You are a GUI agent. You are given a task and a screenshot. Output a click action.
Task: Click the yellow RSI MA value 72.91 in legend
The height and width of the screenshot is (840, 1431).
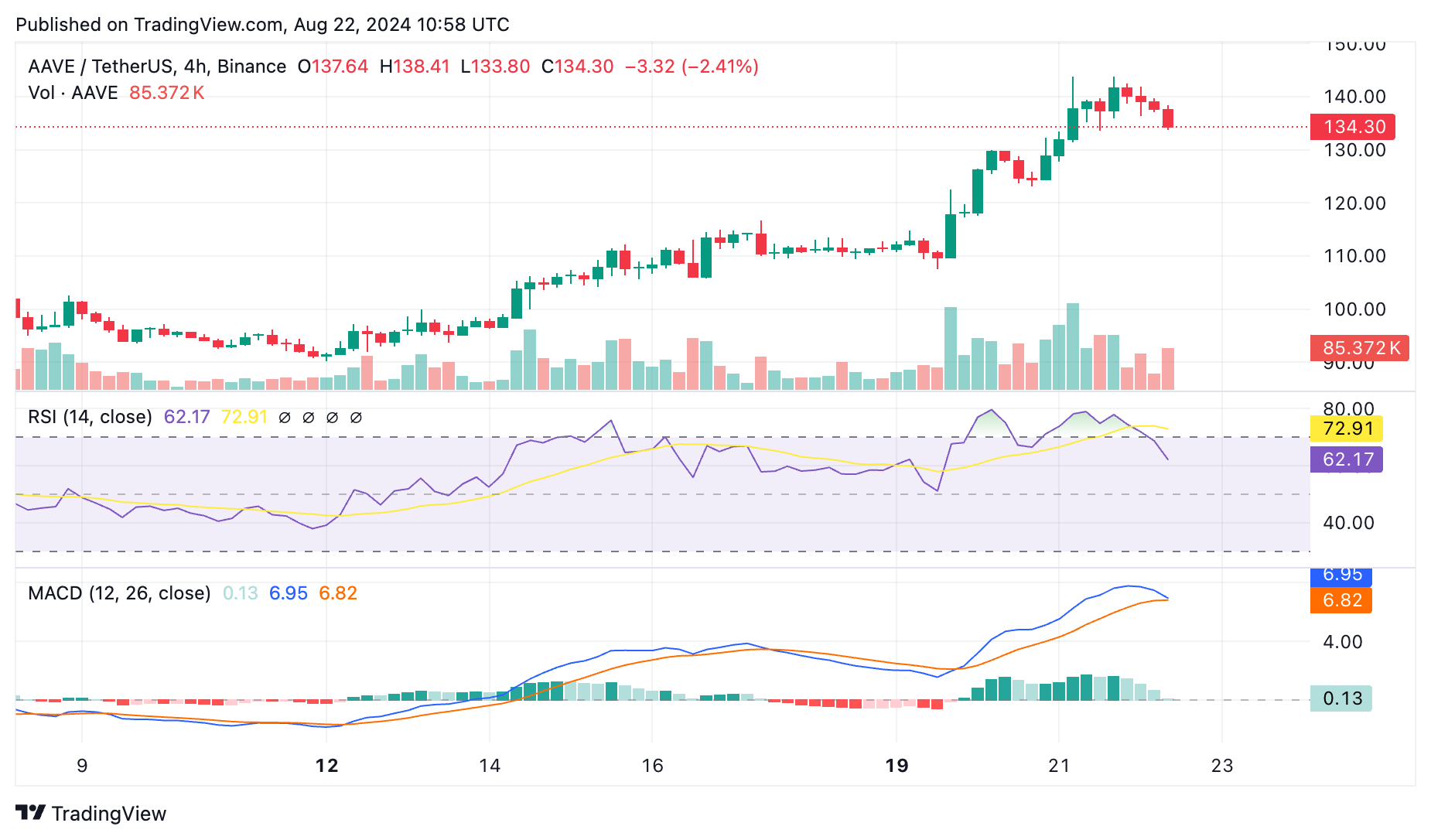[x=244, y=417]
